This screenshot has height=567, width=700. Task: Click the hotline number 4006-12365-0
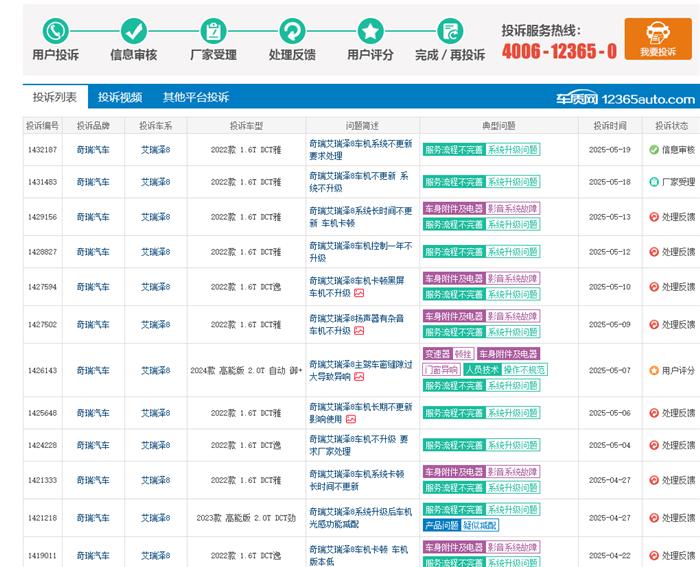[559, 51]
